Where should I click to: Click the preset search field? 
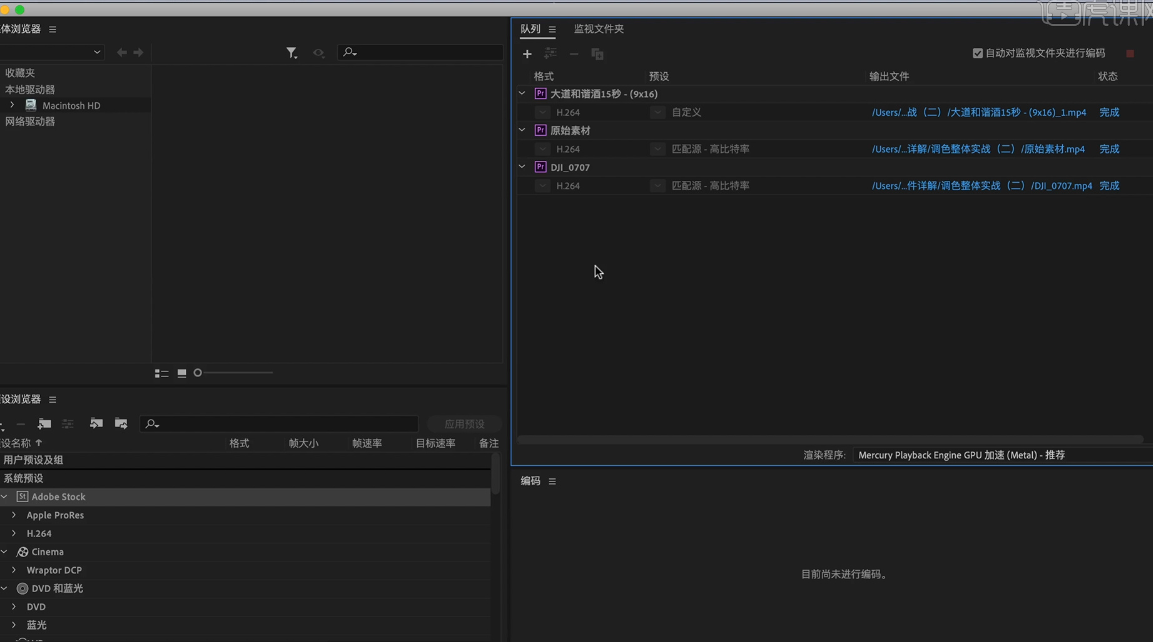click(x=280, y=423)
